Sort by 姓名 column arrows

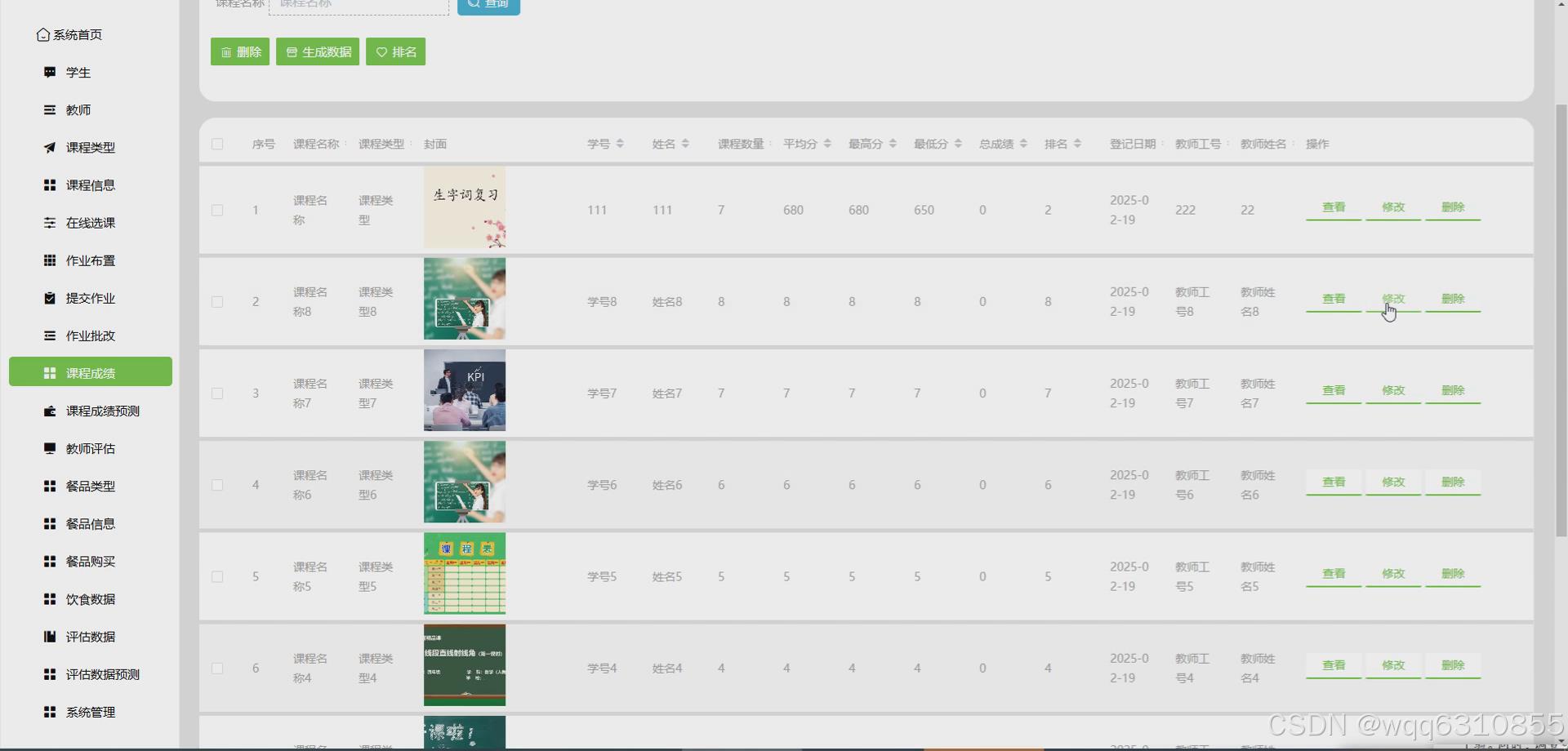click(685, 144)
